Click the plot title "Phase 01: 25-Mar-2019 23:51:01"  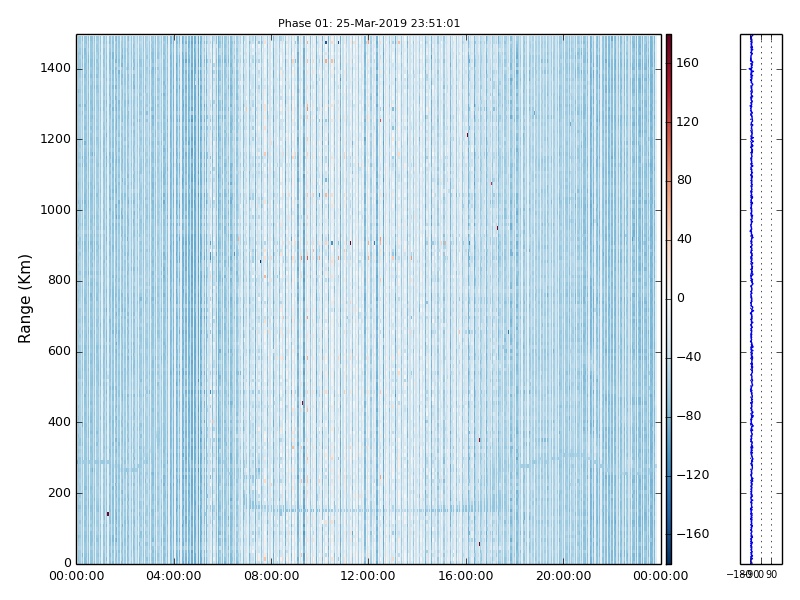(369, 23)
